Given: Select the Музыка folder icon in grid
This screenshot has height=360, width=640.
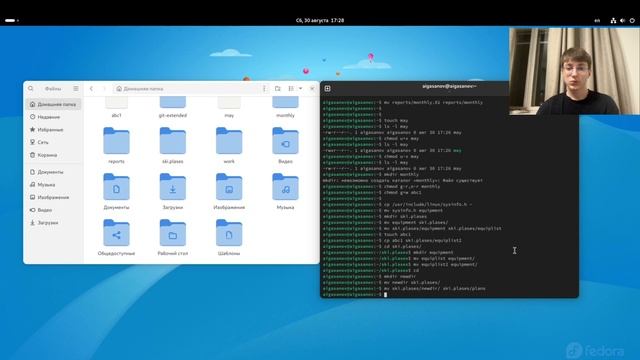Looking at the screenshot, I should tap(285, 187).
